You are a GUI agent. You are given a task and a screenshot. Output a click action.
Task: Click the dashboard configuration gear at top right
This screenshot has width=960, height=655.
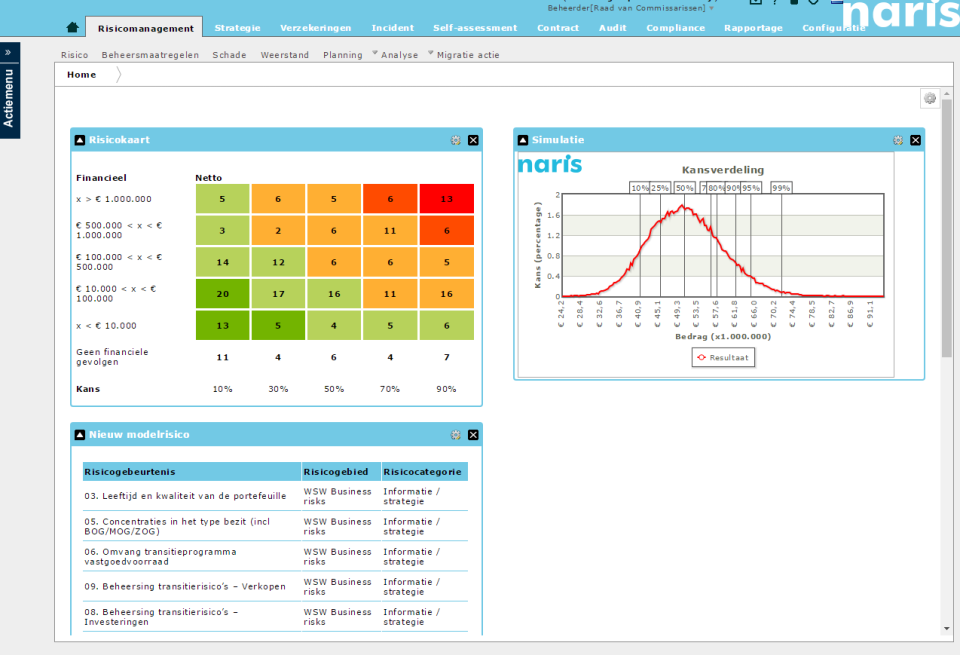[930, 98]
